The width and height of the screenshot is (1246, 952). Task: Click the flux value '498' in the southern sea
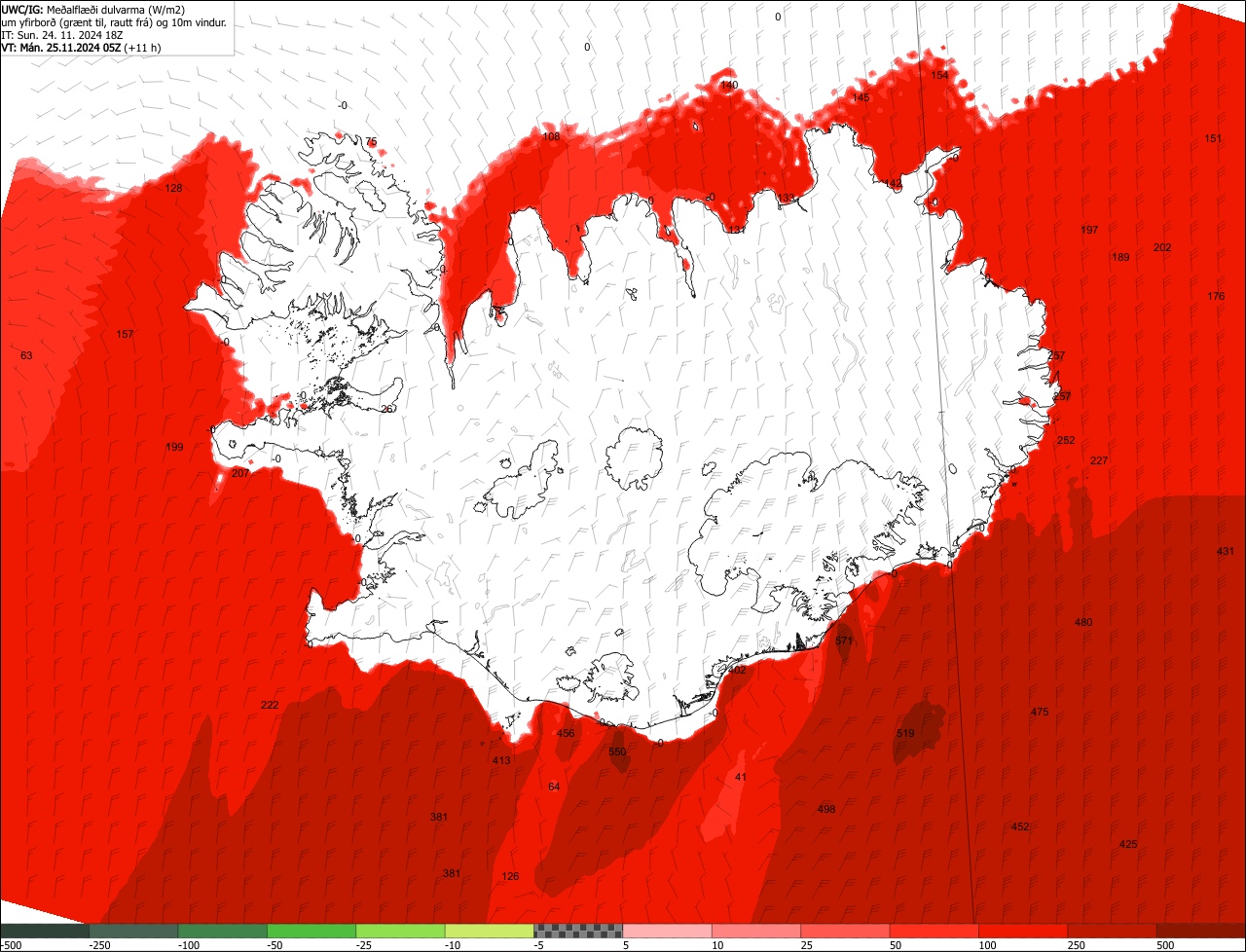pos(826,809)
